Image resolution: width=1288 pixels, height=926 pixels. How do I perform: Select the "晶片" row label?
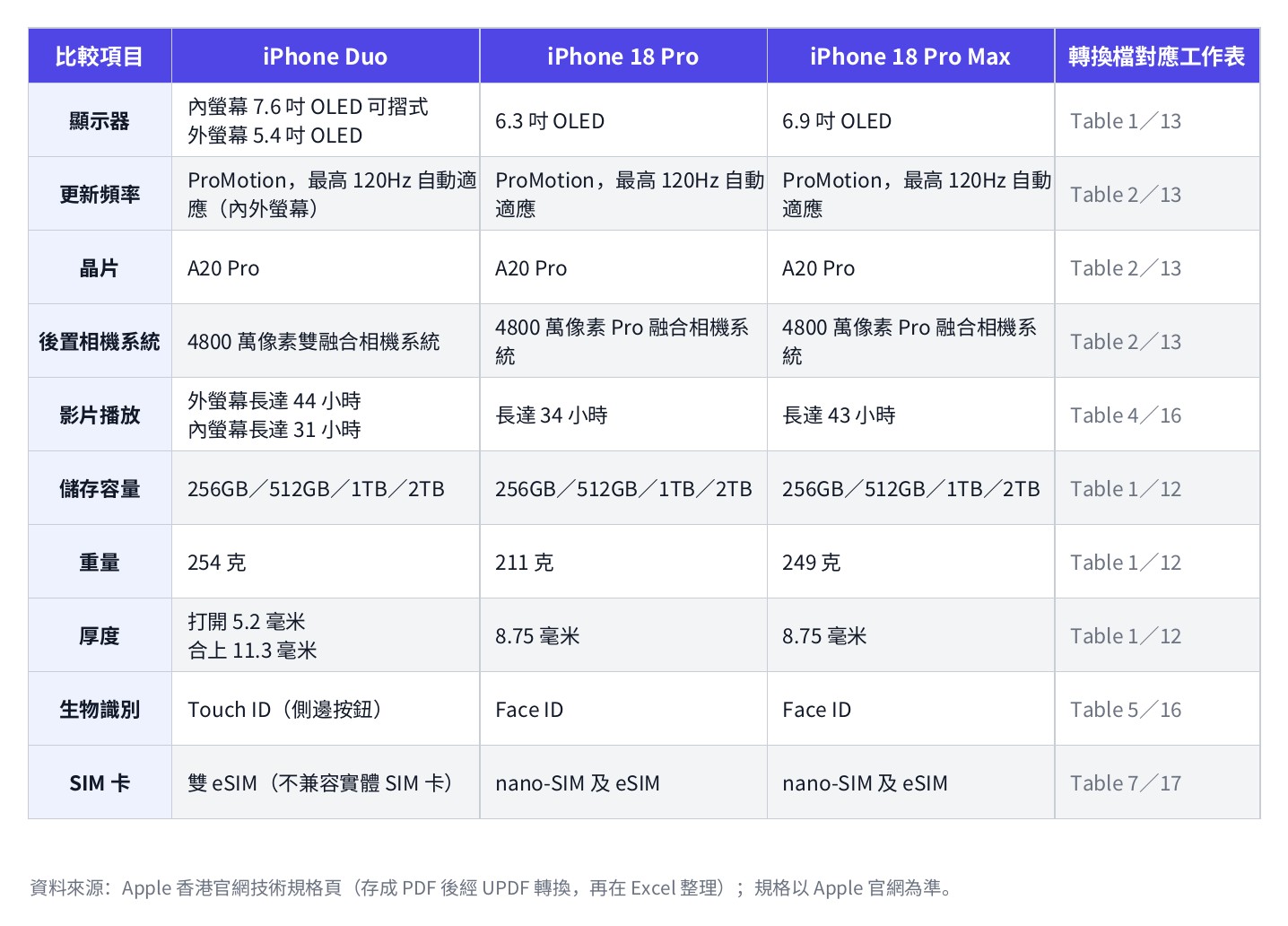[100, 268]
